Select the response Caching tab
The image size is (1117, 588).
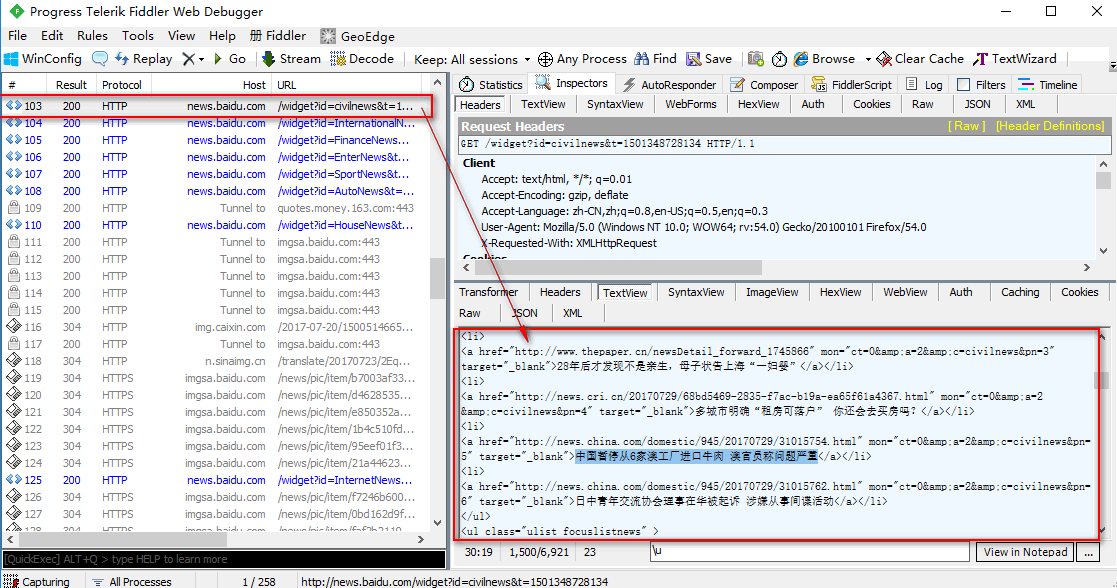click(x=1019, y=292)
